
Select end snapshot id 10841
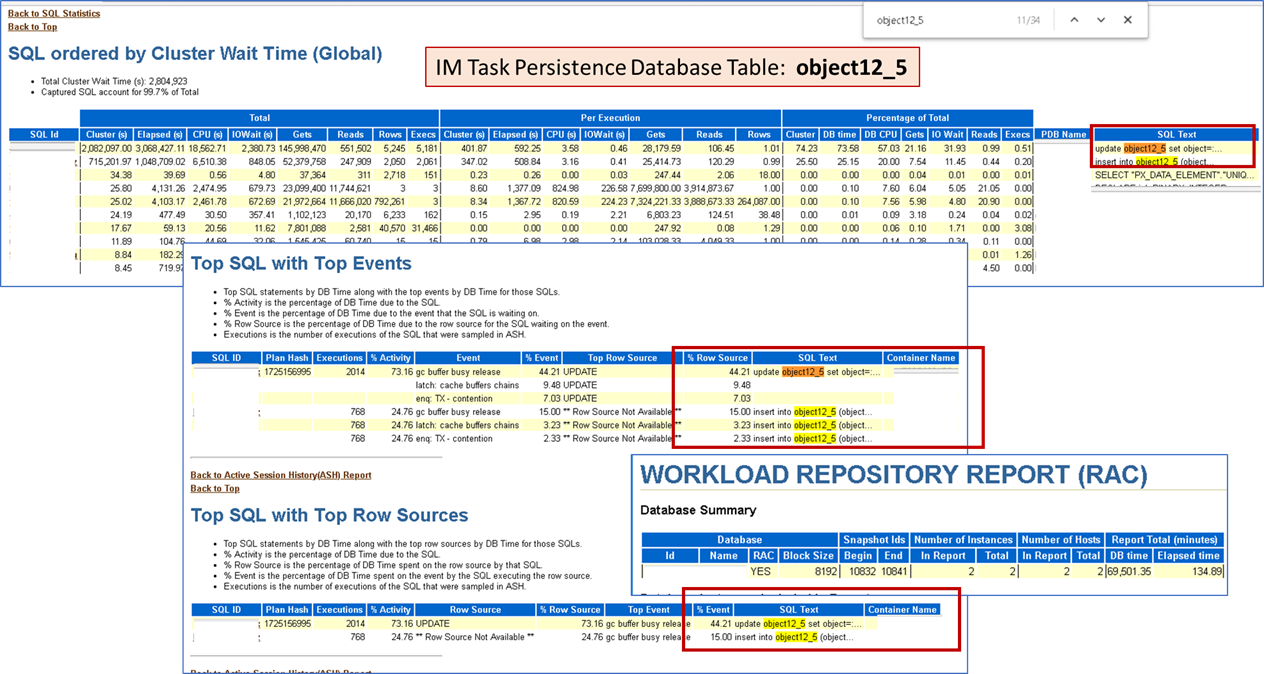pyautogui.click(x=893, y=571)
